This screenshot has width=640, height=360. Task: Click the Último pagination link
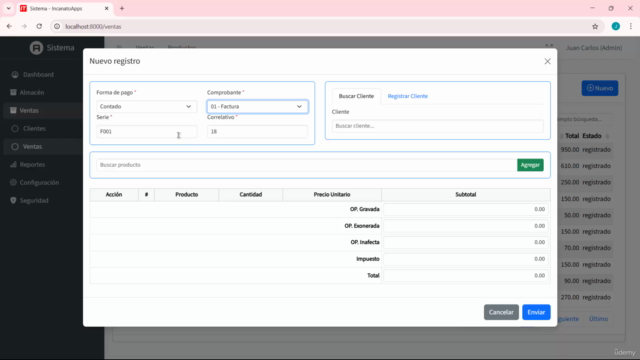coord(598,319)
